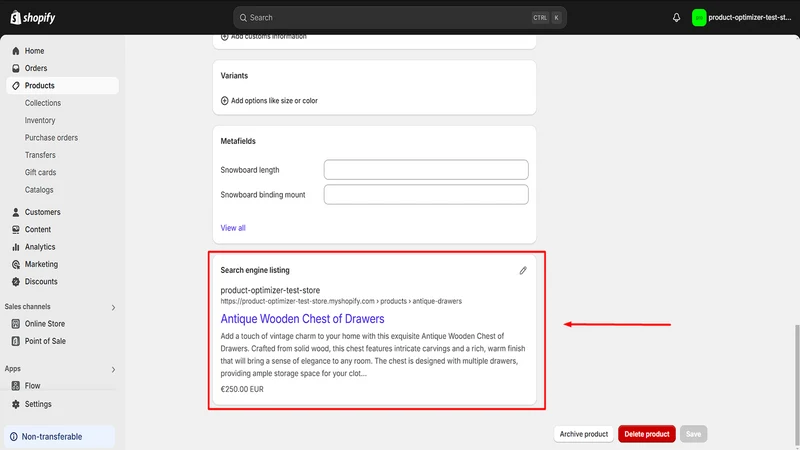Open Home from the sidebar icon
800x450 pixels.
tap(16, 51)
